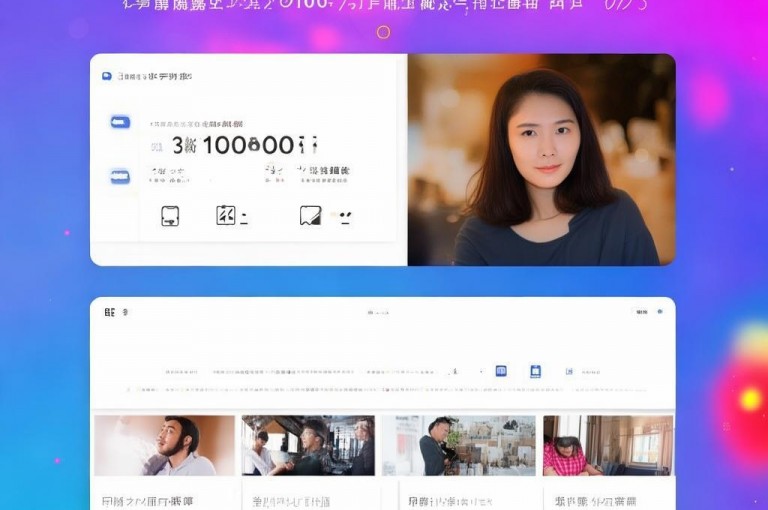Open the thumbnail of the bearded man
Viewport: 768px width, 510px height.
point(165,445)
